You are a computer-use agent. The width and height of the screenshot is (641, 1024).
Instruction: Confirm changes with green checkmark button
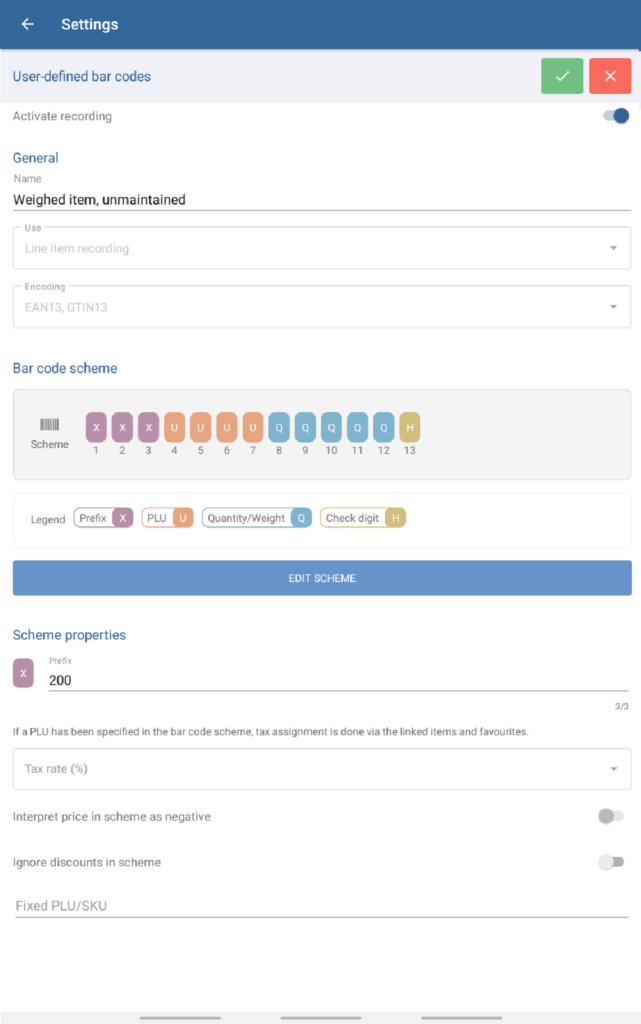562,76
